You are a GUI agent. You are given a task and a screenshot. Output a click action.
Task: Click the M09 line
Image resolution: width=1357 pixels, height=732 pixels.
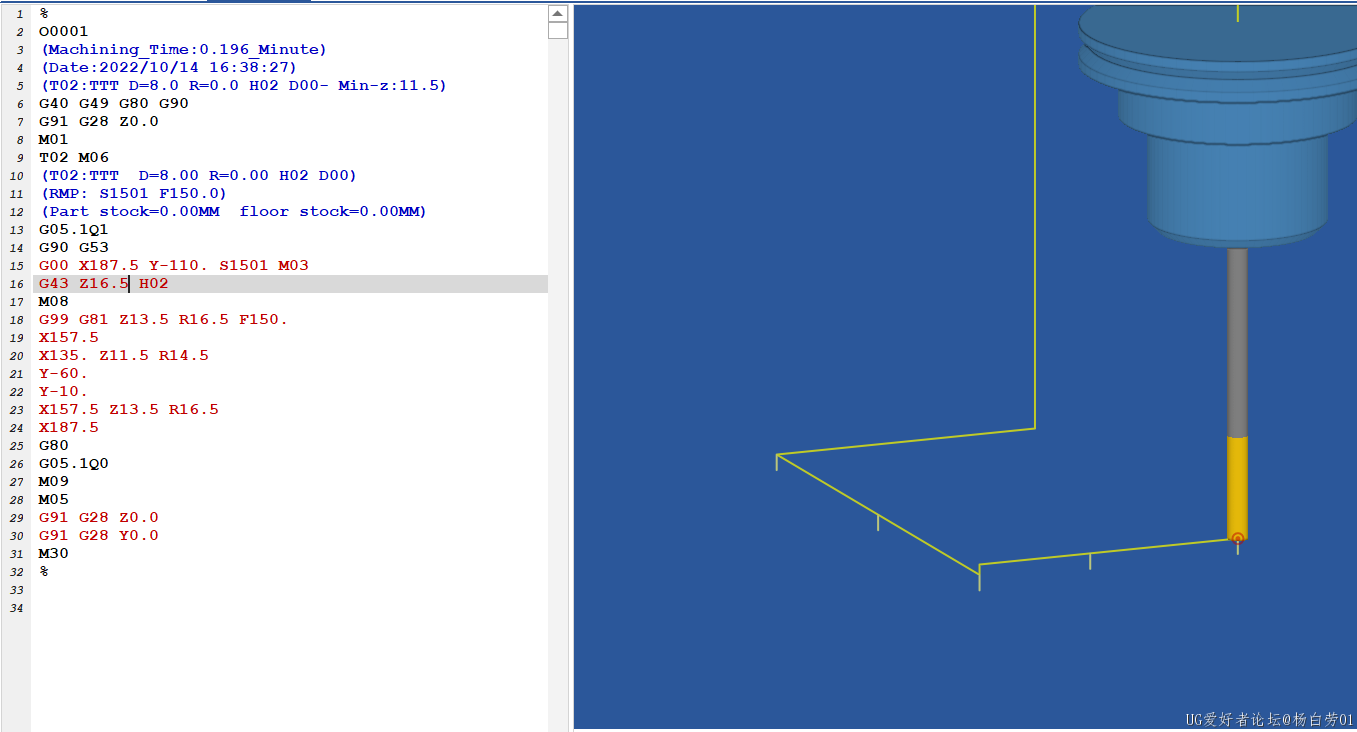[54, 481]
